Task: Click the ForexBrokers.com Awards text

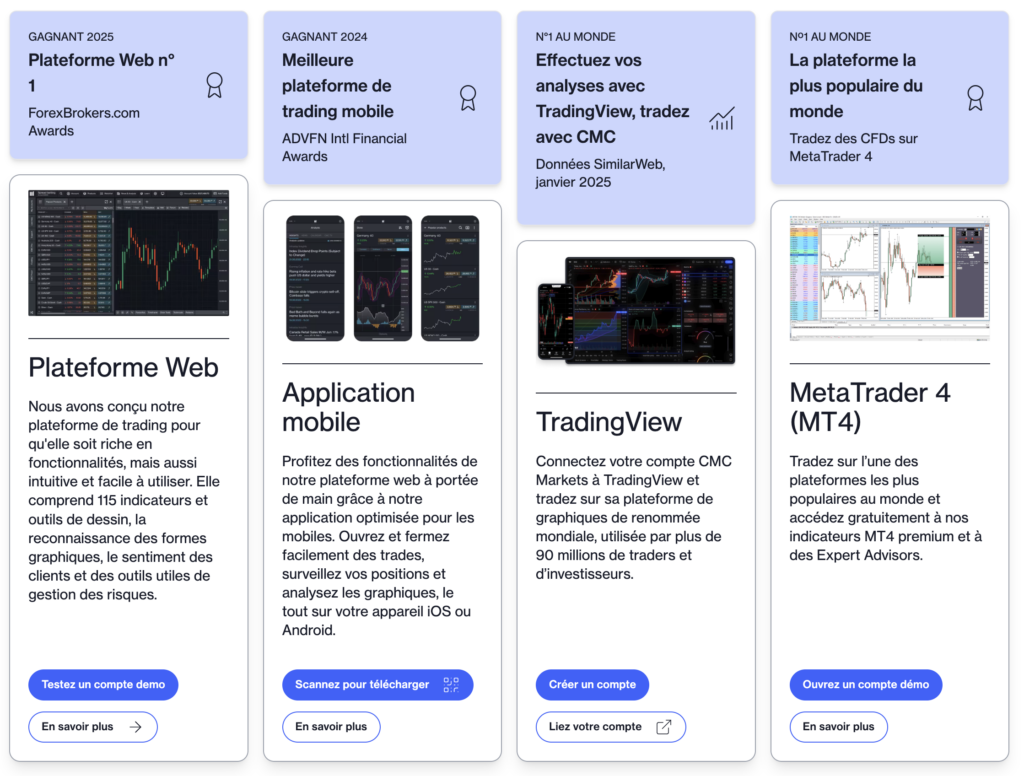Action: tap(84, 121)
